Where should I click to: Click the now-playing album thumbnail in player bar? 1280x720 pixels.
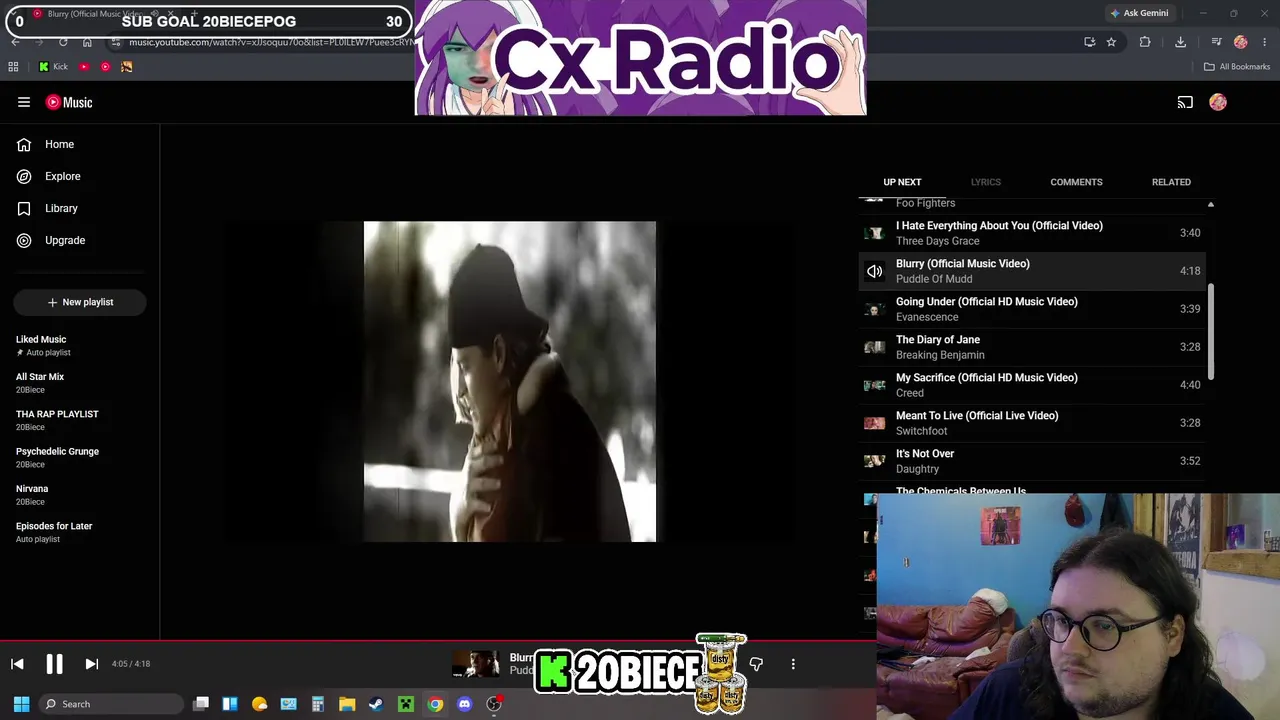[x=475, y=664]
